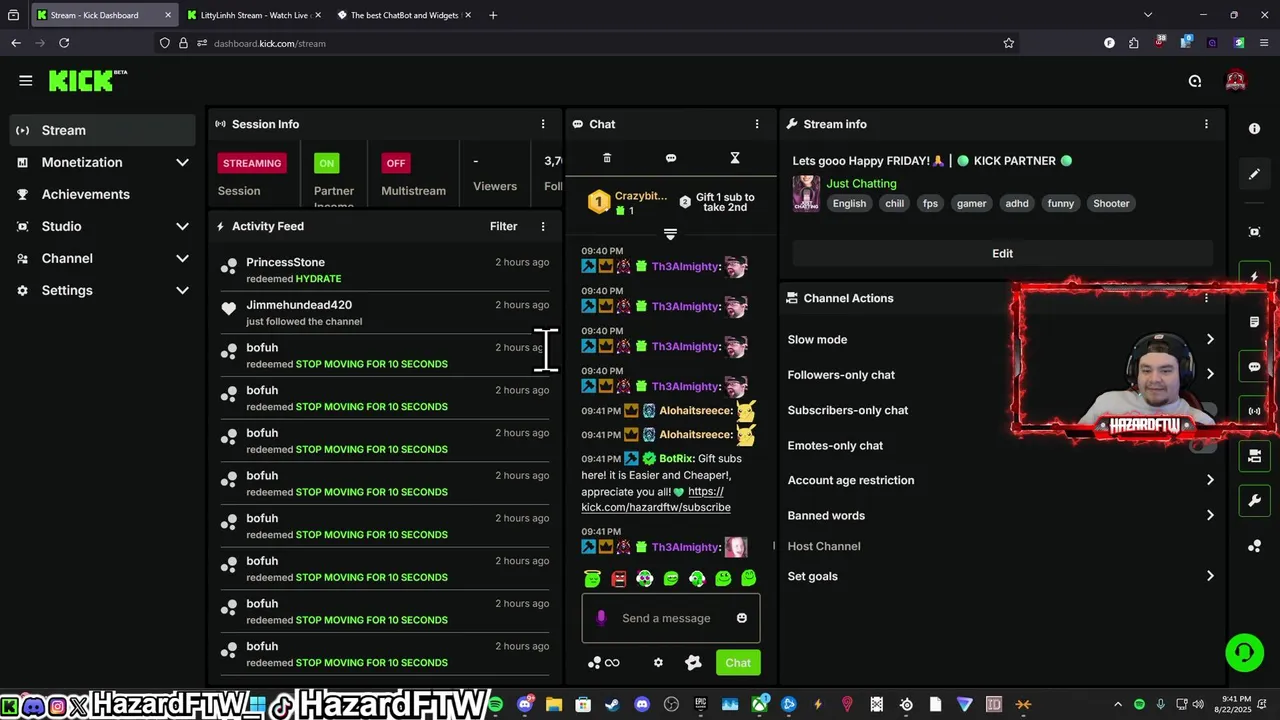Open Session Info panel options menu
Image resolution: width=1280 pixels, height=720 pixels.
tap(543, 124)
